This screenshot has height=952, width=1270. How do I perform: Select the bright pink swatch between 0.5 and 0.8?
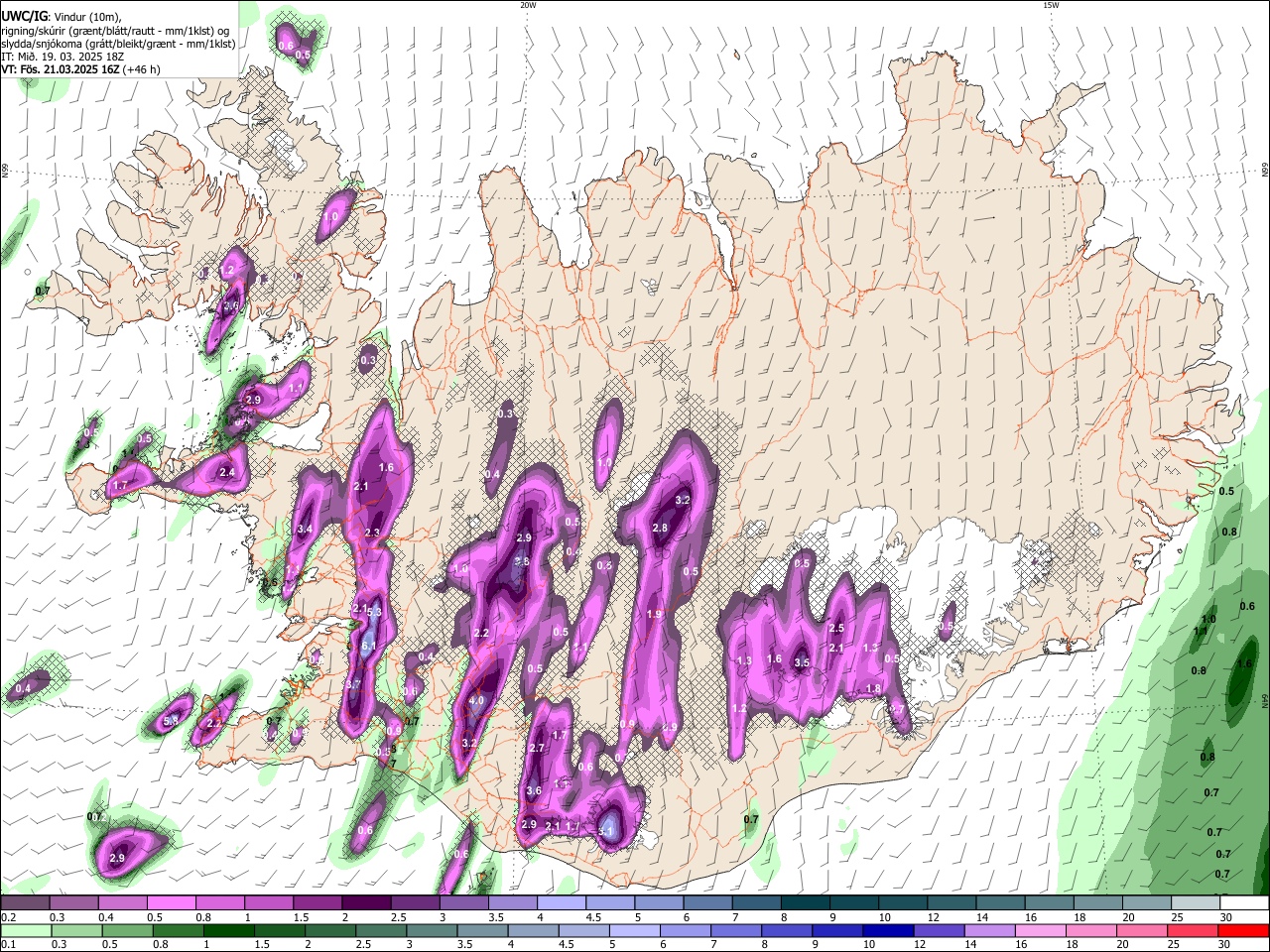tap(171, 903)
